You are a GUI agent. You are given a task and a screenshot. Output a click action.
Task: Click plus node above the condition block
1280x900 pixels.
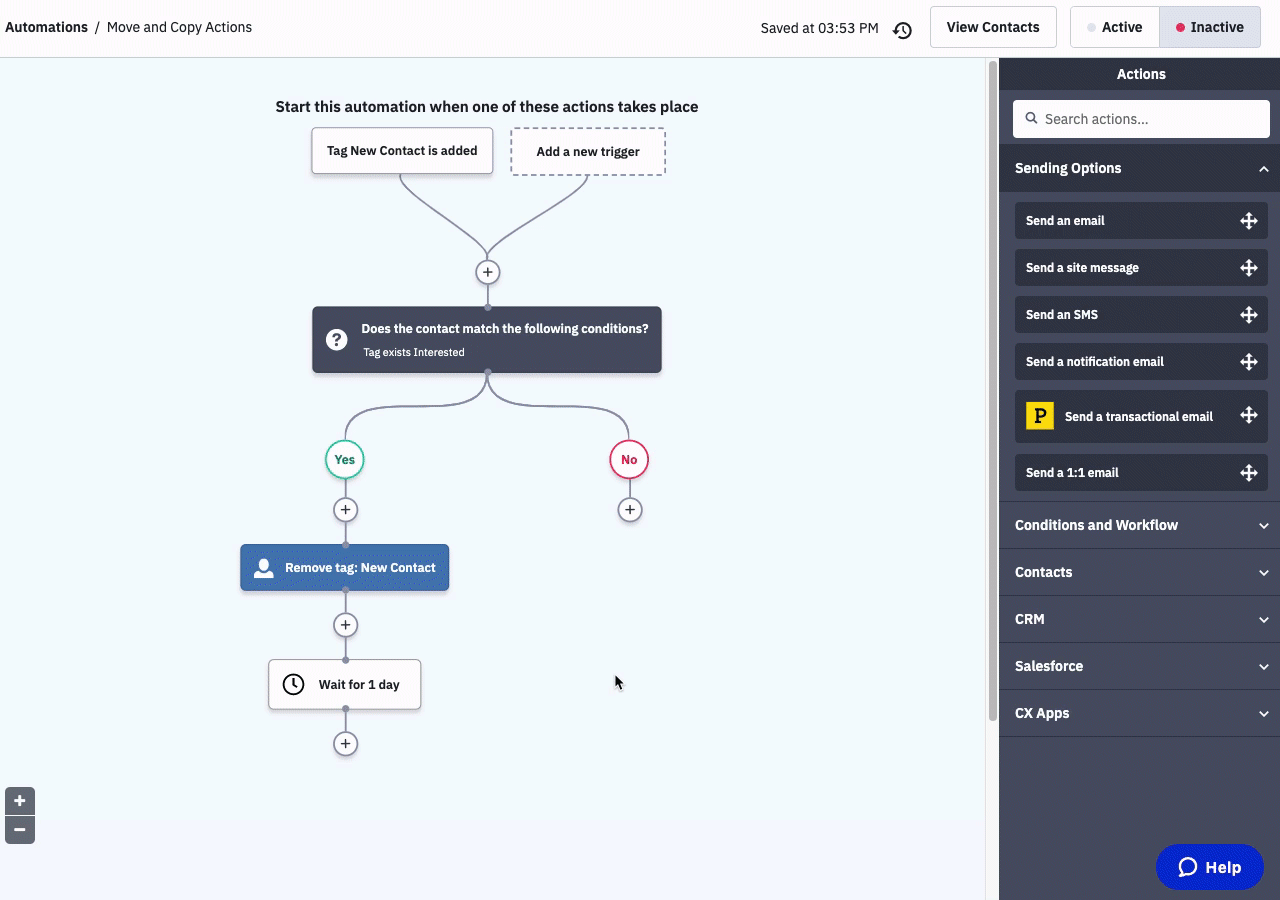pyautogui.click(x=487, y=272)
